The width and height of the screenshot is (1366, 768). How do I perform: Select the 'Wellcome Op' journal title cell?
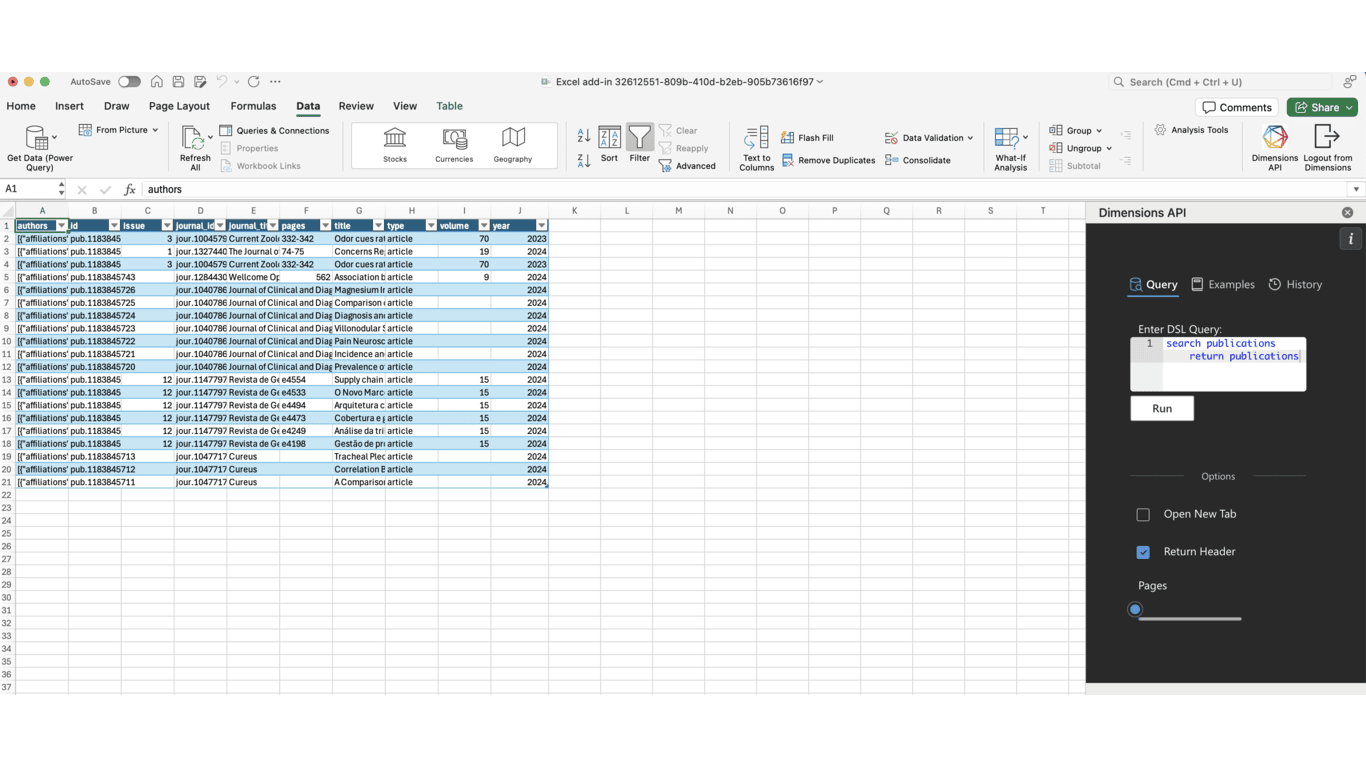click(x=253, y=277)
